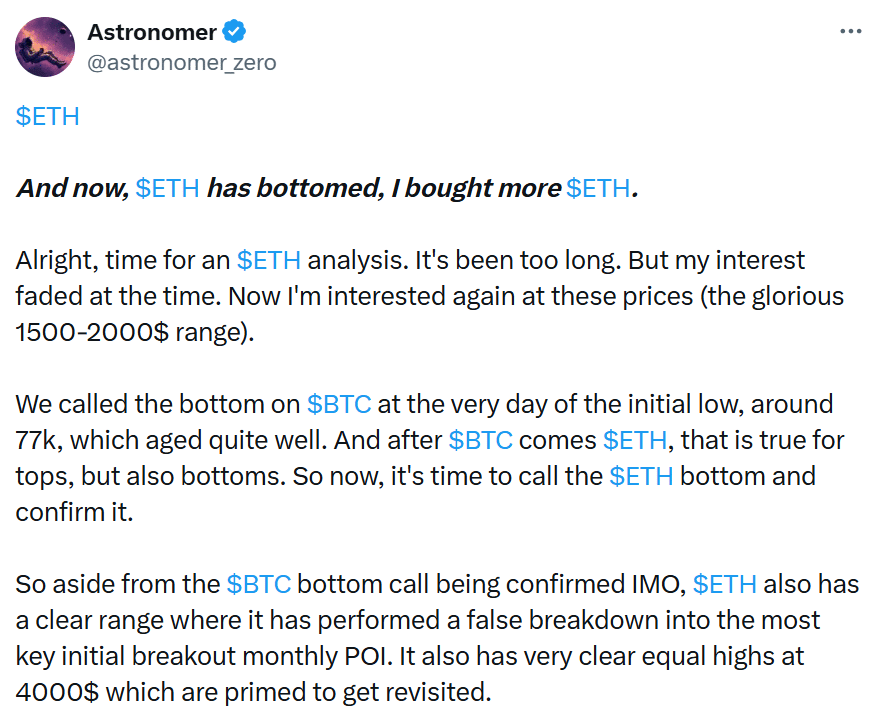Click the "77k, which aged quite well" text

(171, 440)
